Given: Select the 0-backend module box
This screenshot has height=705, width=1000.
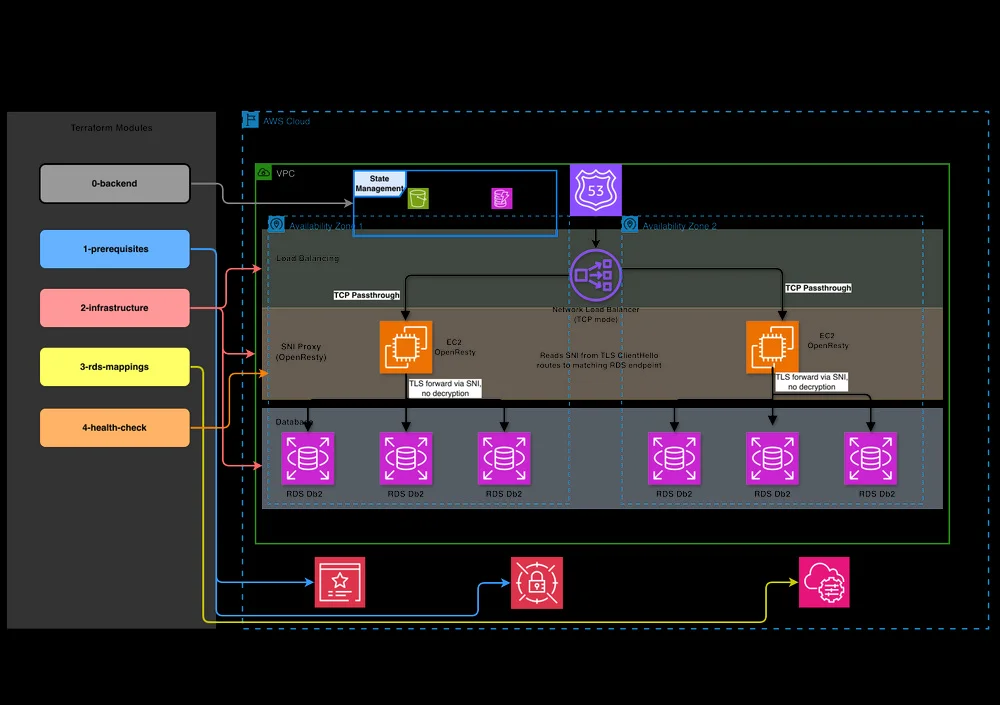Looking at the screenshot, I should tap(115, 184).
